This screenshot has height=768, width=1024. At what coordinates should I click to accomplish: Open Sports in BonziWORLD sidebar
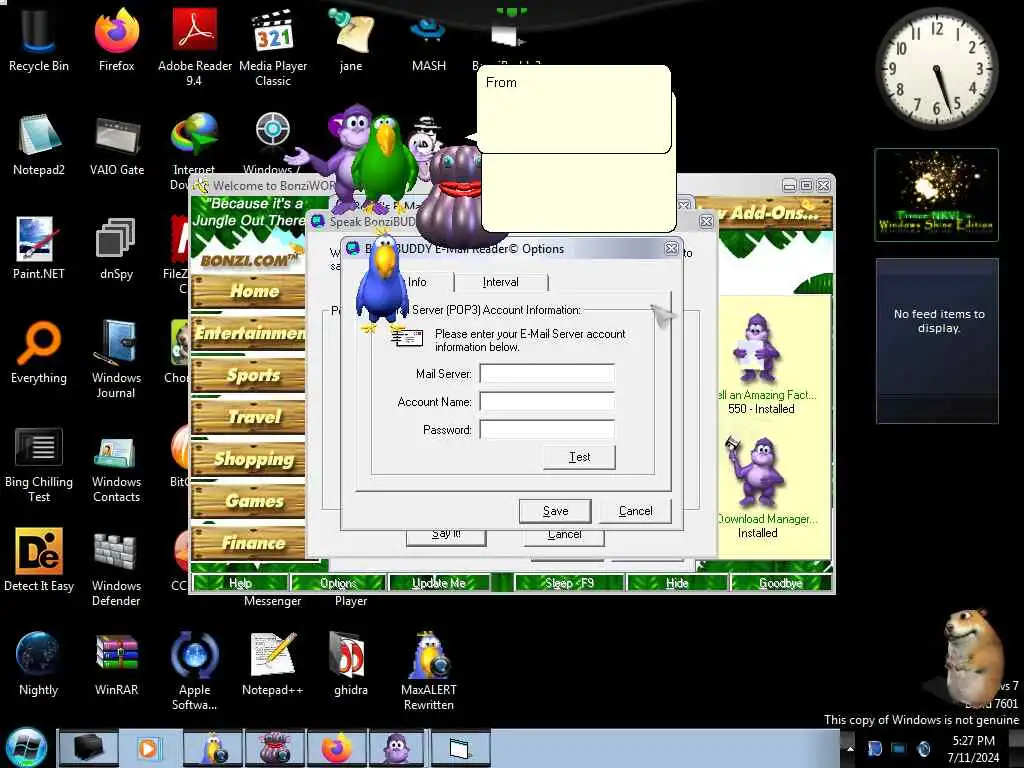tap(248, 375)
